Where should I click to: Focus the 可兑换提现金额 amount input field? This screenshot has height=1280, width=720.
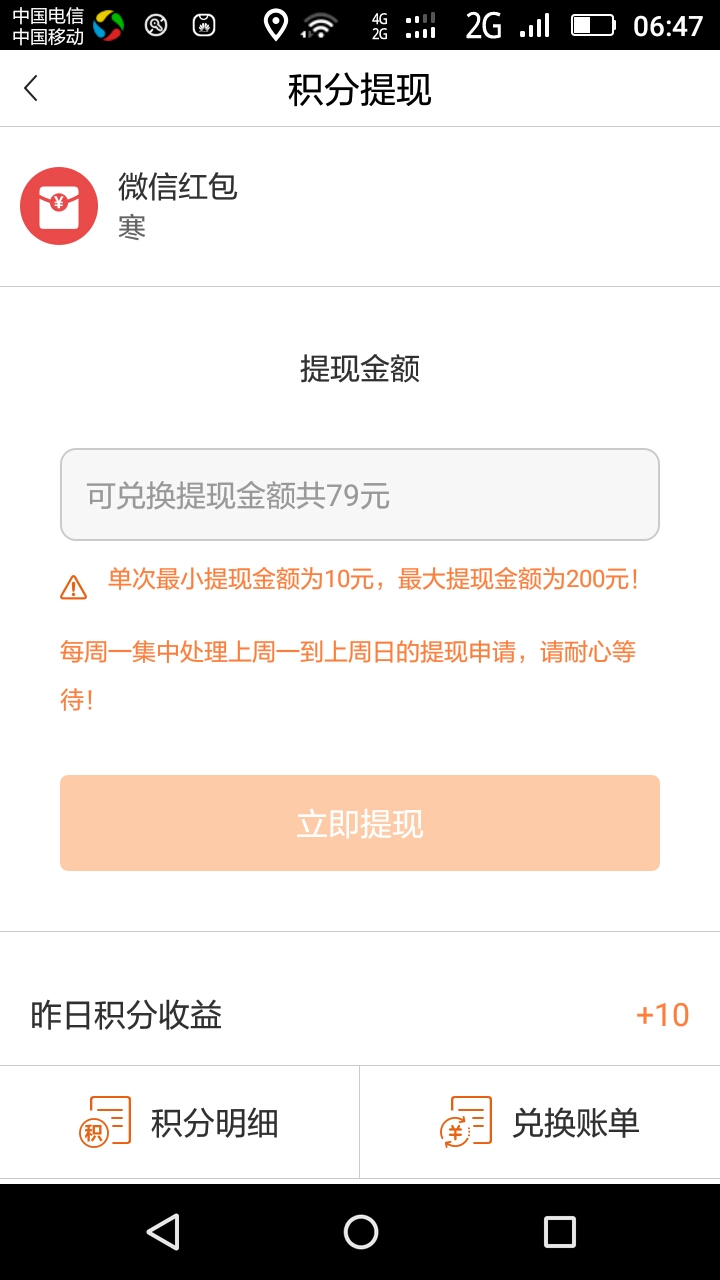coord(360,495)
